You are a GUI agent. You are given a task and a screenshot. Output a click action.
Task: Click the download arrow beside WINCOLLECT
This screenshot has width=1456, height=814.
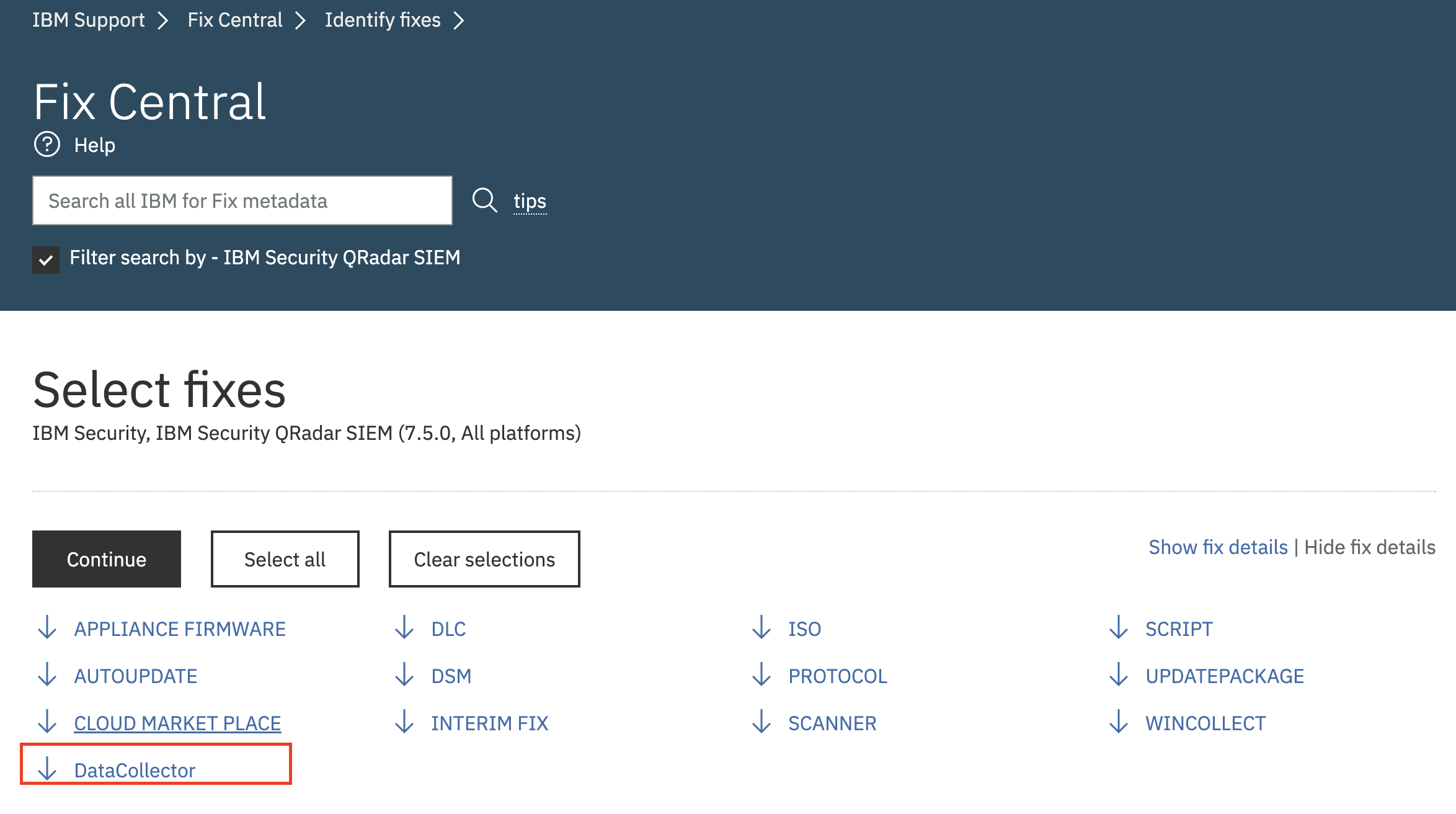click(1118, 723)
